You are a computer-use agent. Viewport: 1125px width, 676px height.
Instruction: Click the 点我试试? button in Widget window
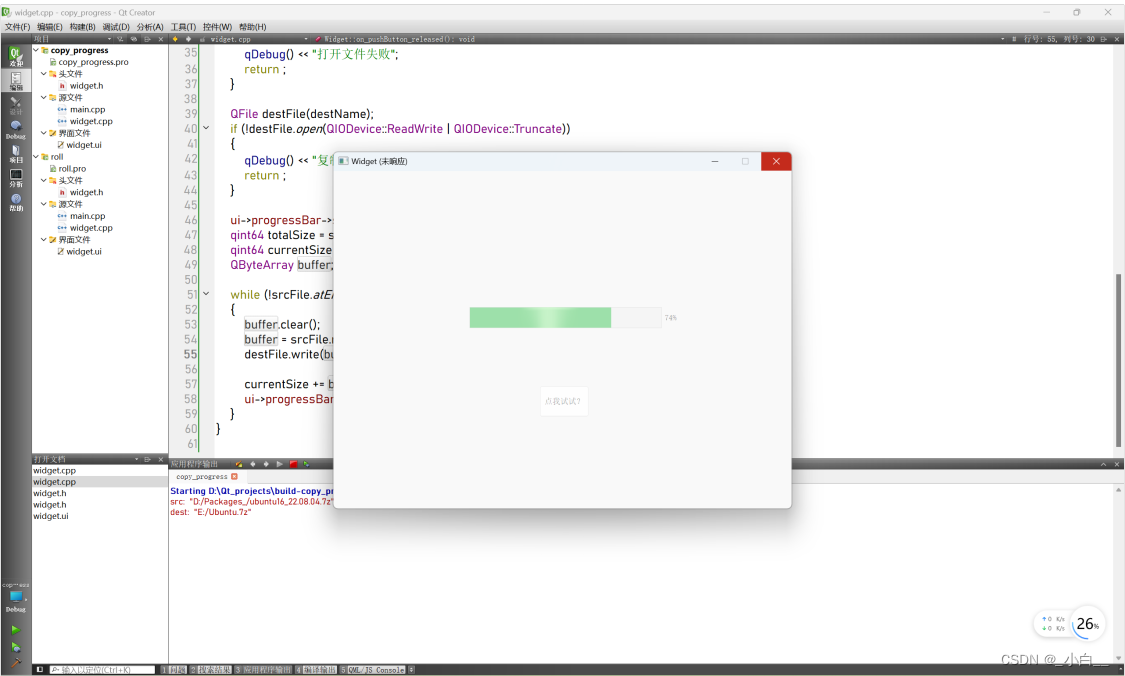click(x=563, y=401)
